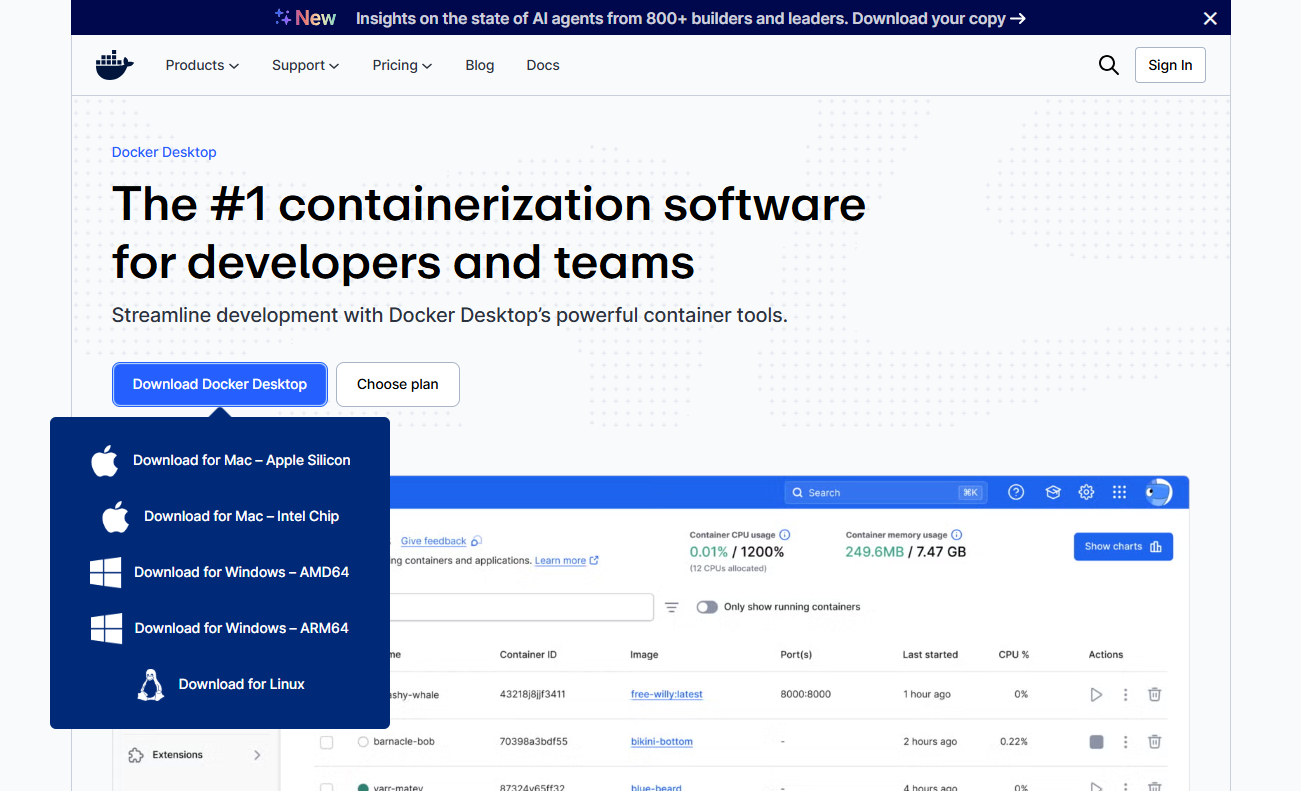
Task: Click the three-dot menu in the 1 hour ago row
Action: pos(1126,694)
